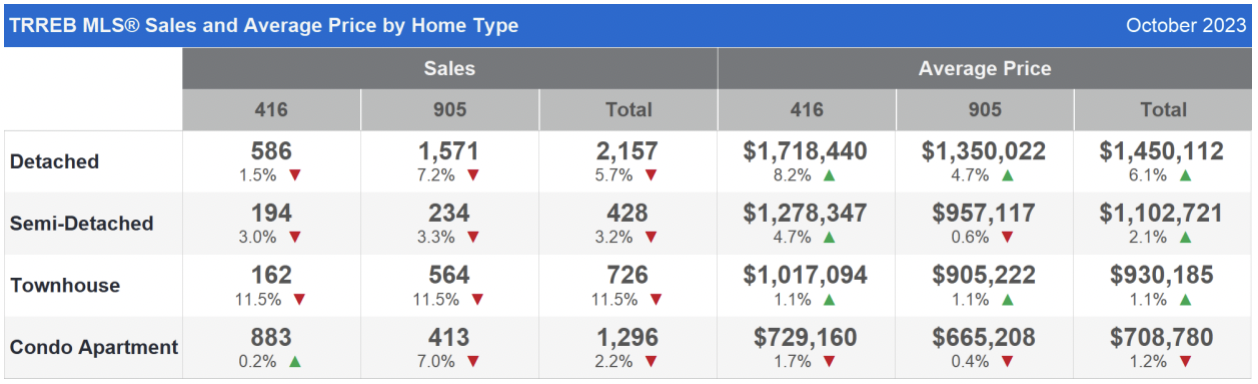1258x384 pixels.
Task: Click the 905 header under Average Price
Action: pos(985,110)
